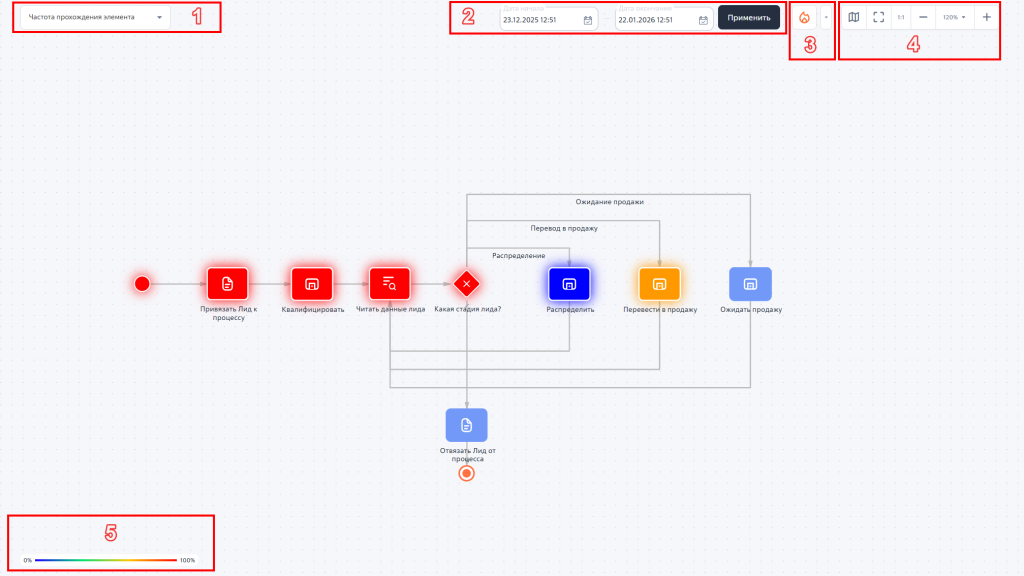
Task: Open the 'Частота прохождения элемента' dropdown
Action: 95,17
